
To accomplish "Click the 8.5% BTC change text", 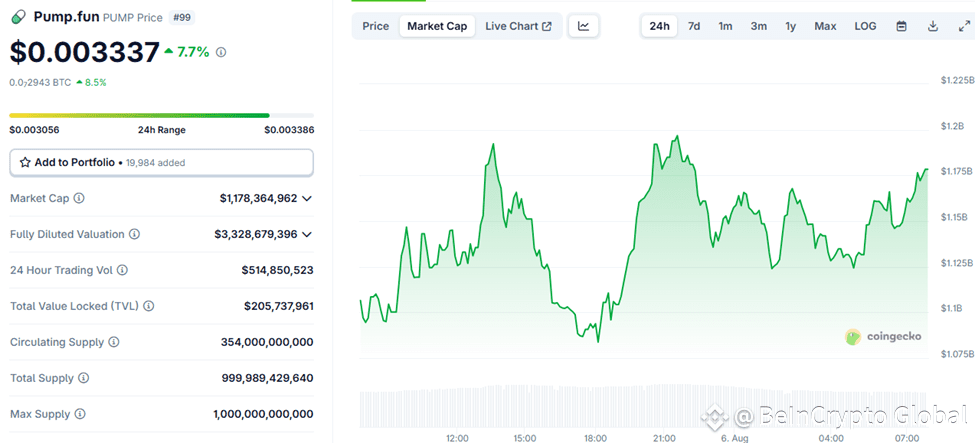I will (91, 82).
